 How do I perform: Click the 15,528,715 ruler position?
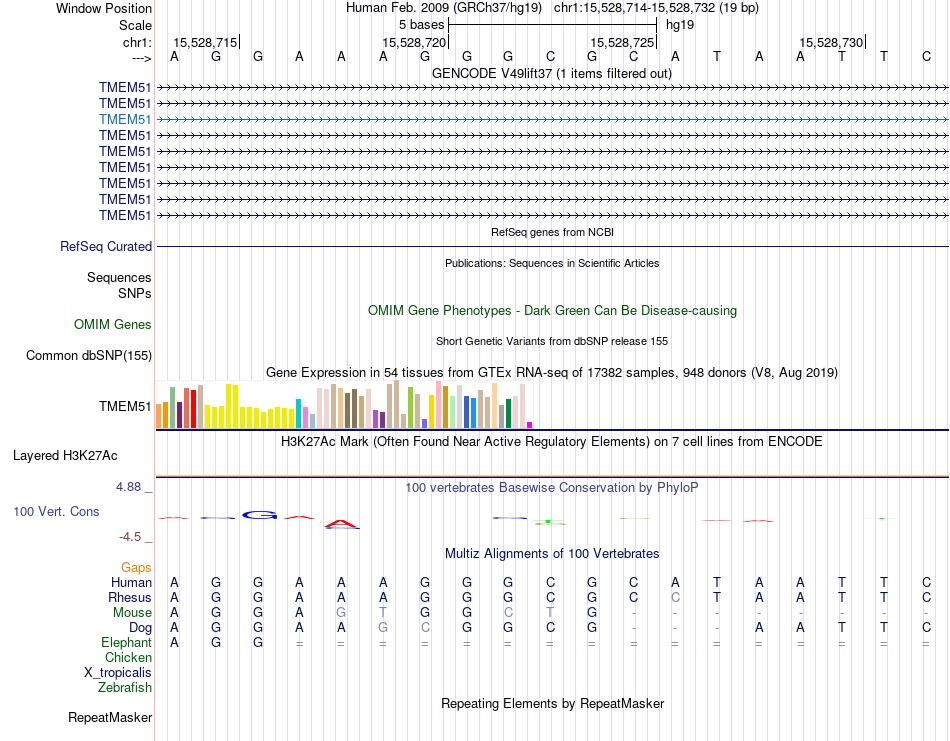(205, 42)
